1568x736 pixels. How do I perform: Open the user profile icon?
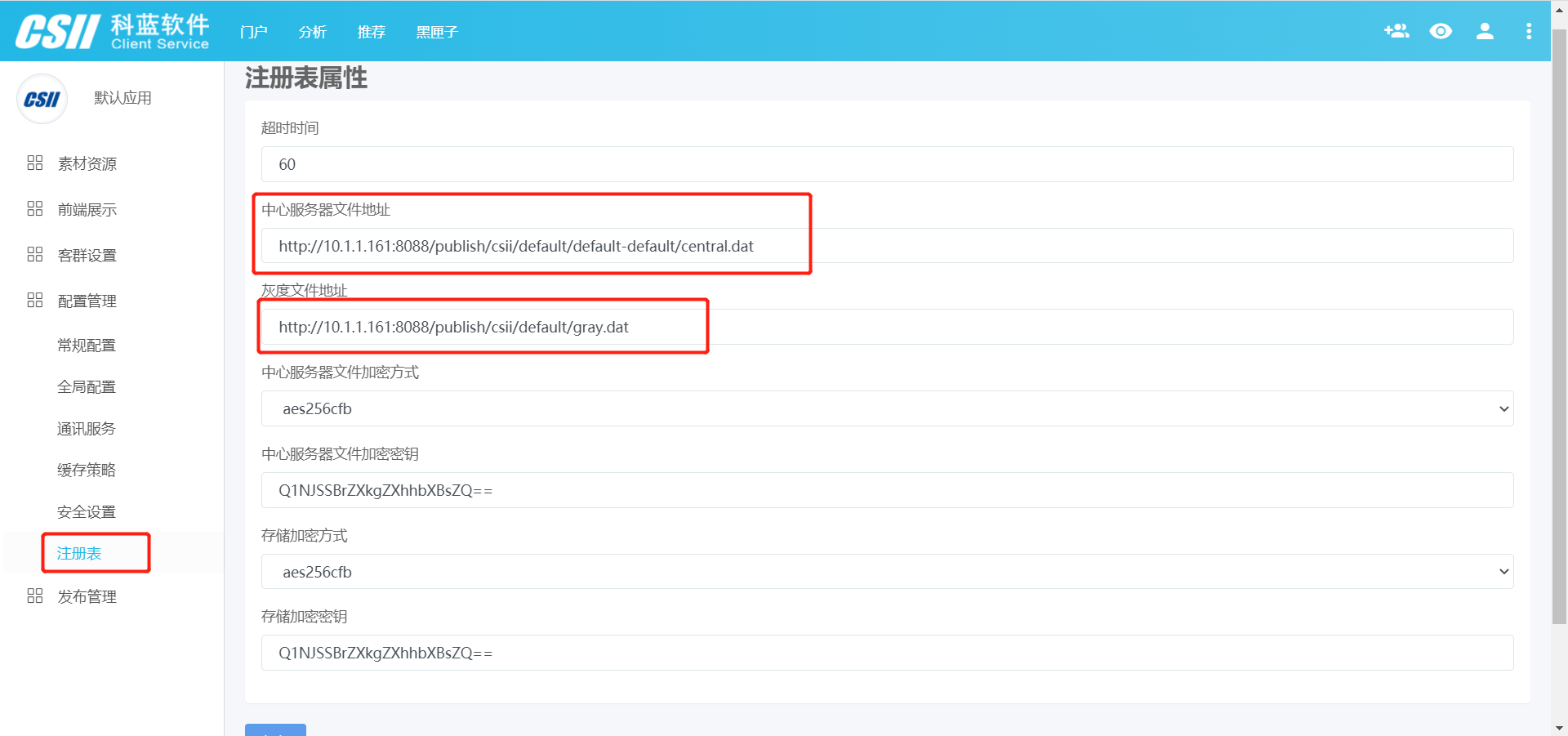point(1485,31)
